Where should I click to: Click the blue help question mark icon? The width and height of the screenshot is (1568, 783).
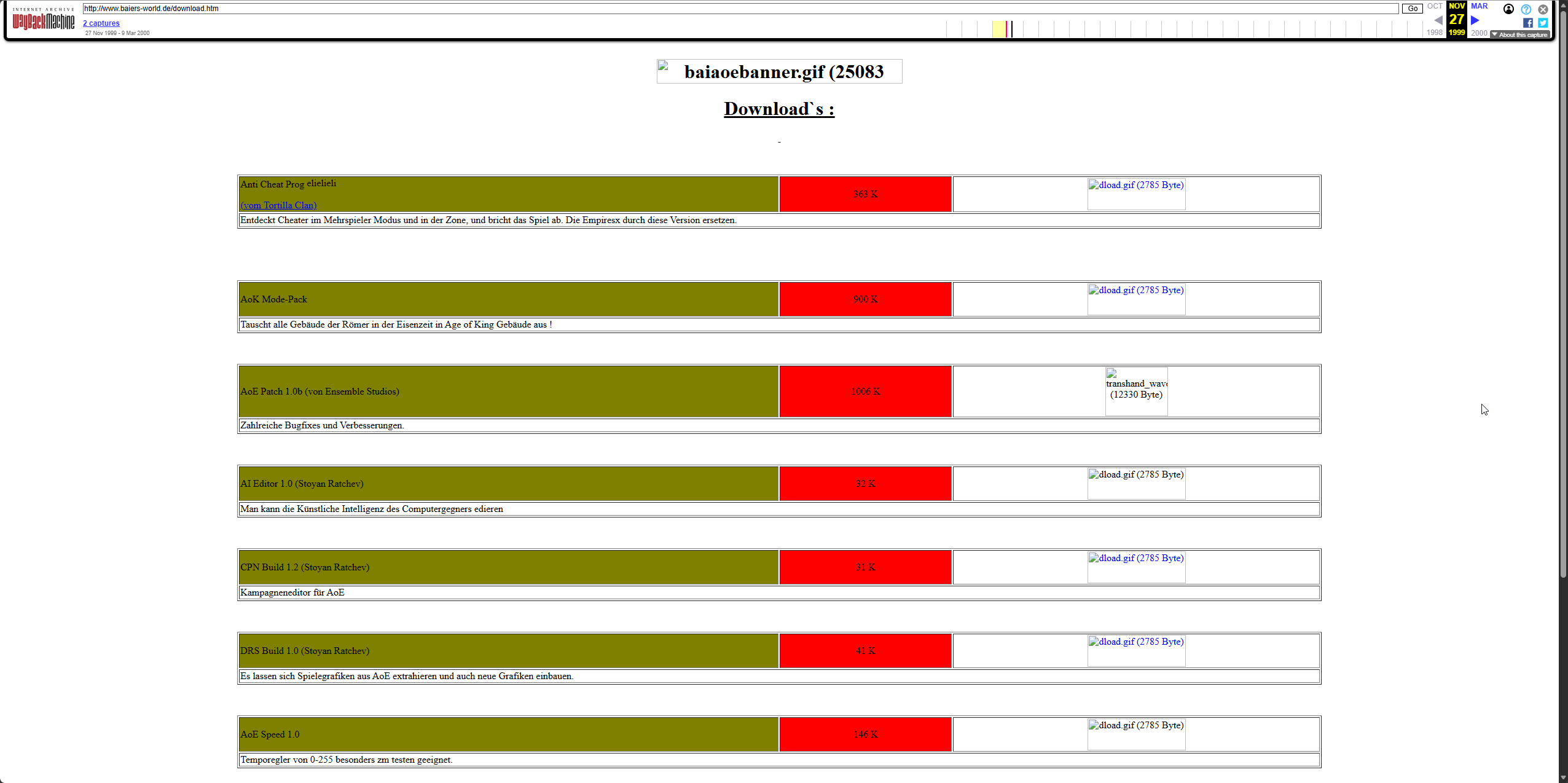(1526, 9)
